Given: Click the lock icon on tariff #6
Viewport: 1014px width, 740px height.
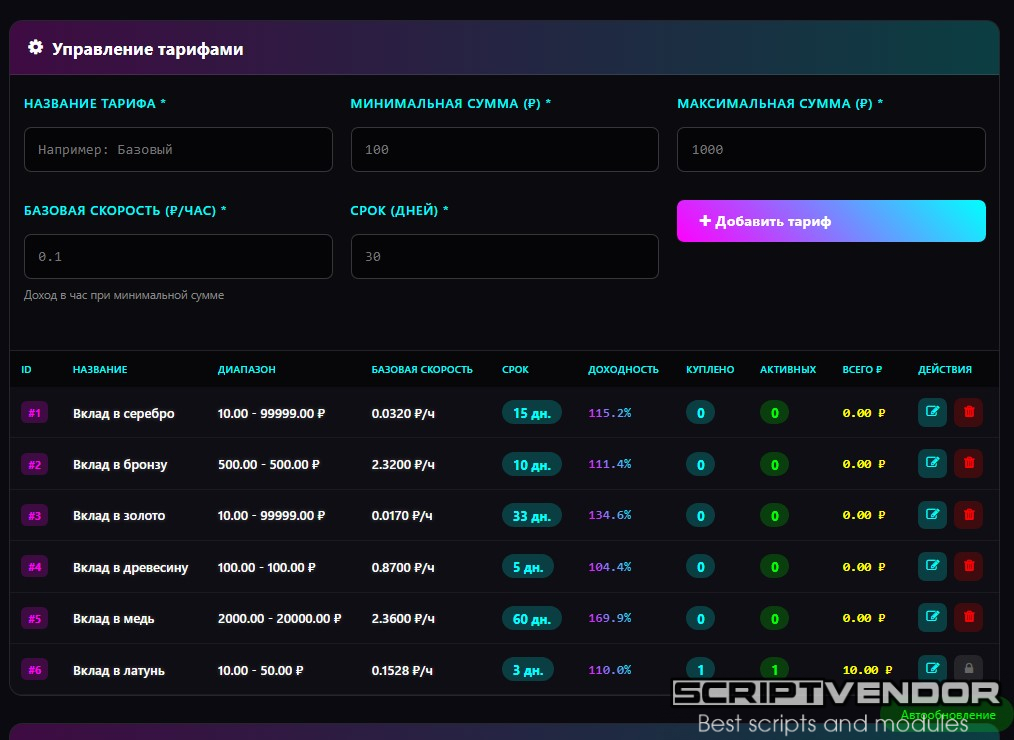Looking at the screenshot, I should tap(968, 668).
